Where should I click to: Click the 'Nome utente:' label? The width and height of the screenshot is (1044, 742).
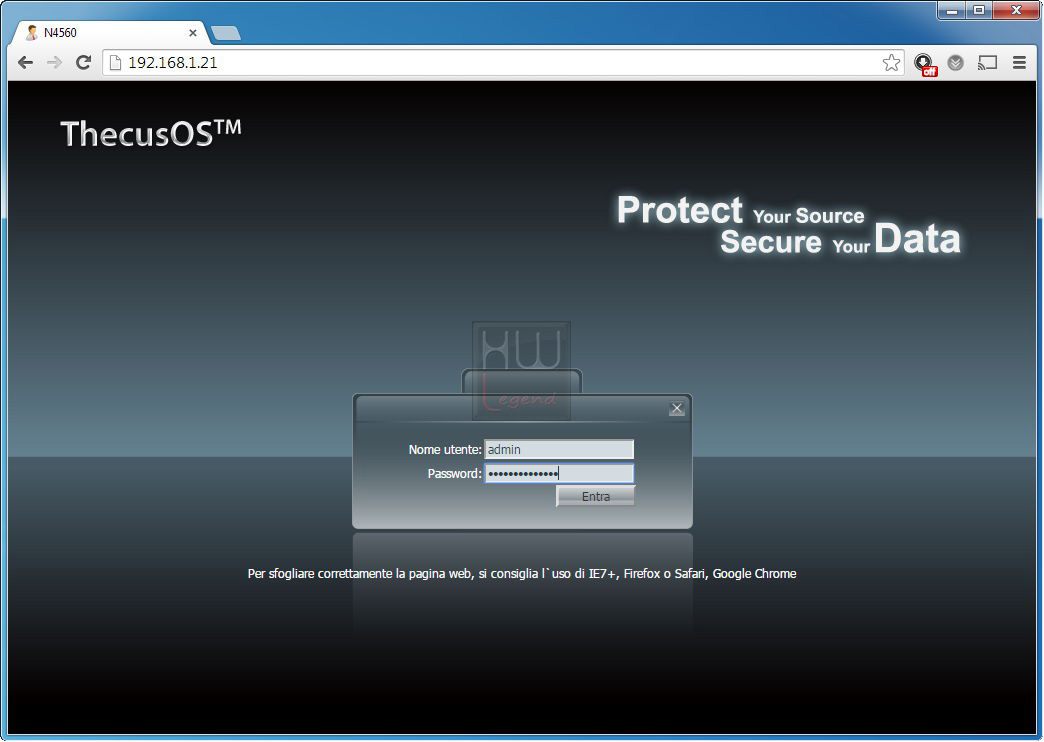click(445, 450)
